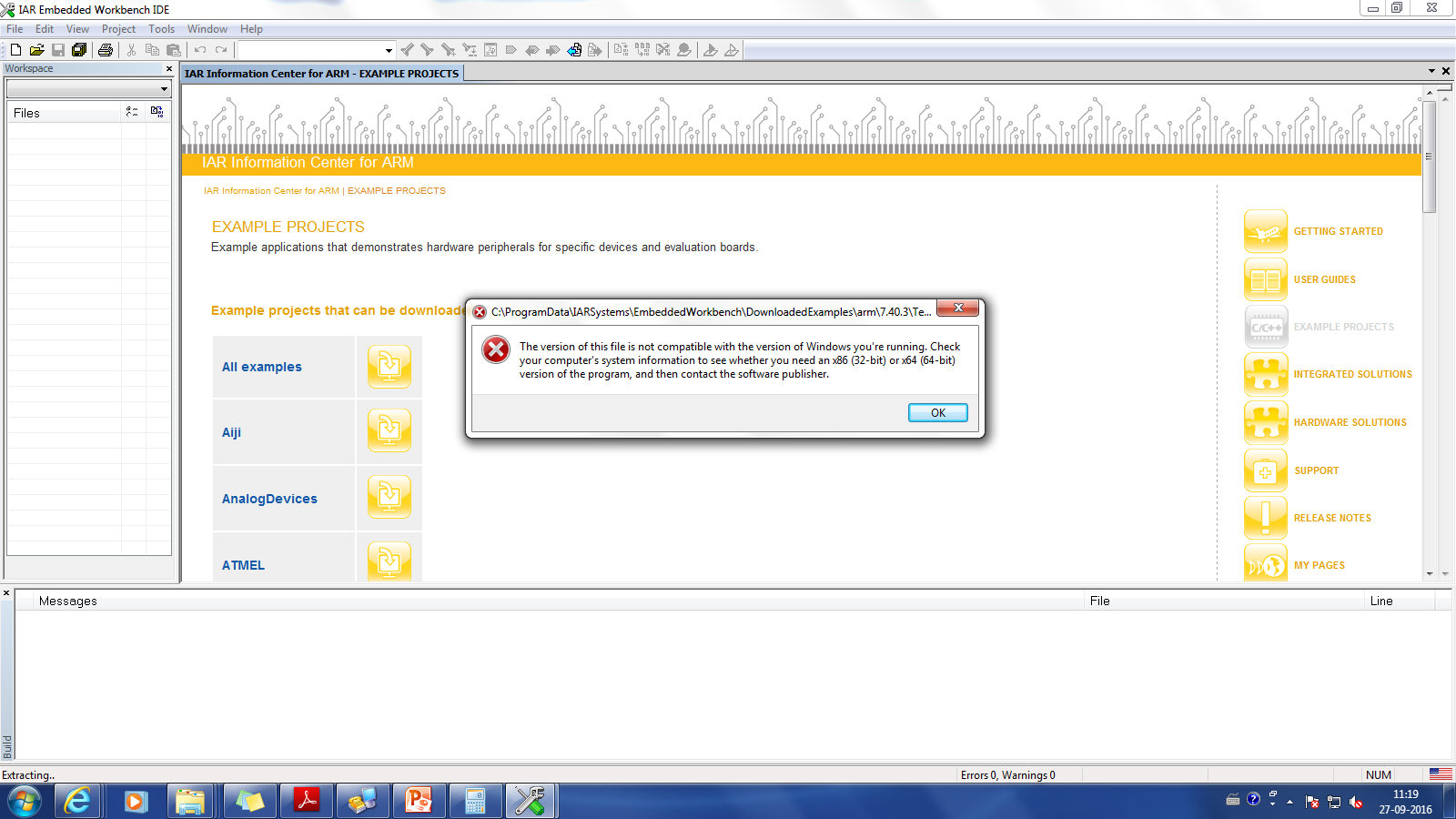
Task: Click the download icon next to ATMEL
Action: click(x=389, y=561)
